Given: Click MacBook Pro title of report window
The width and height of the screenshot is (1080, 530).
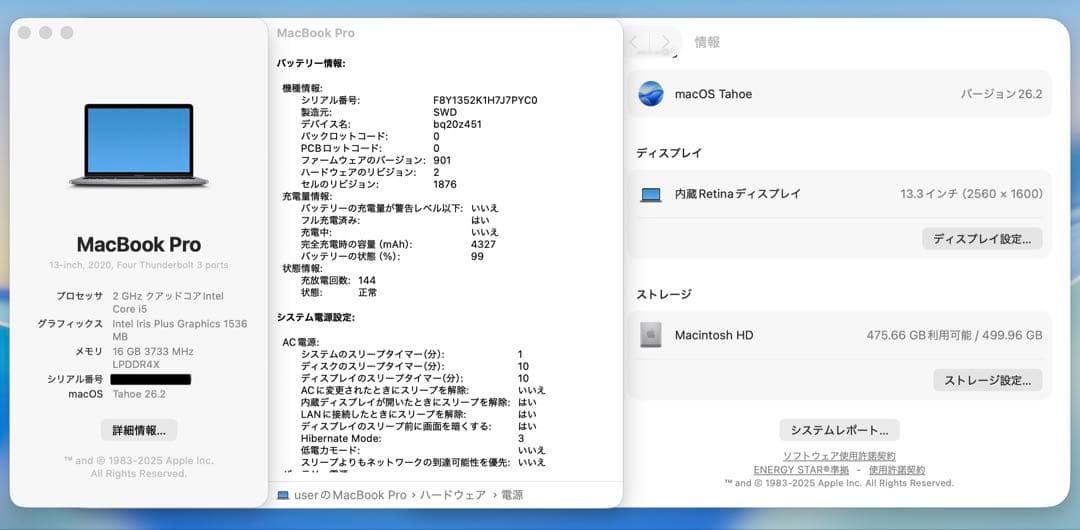Looking at the screenshot, I should tap(315, 33).
